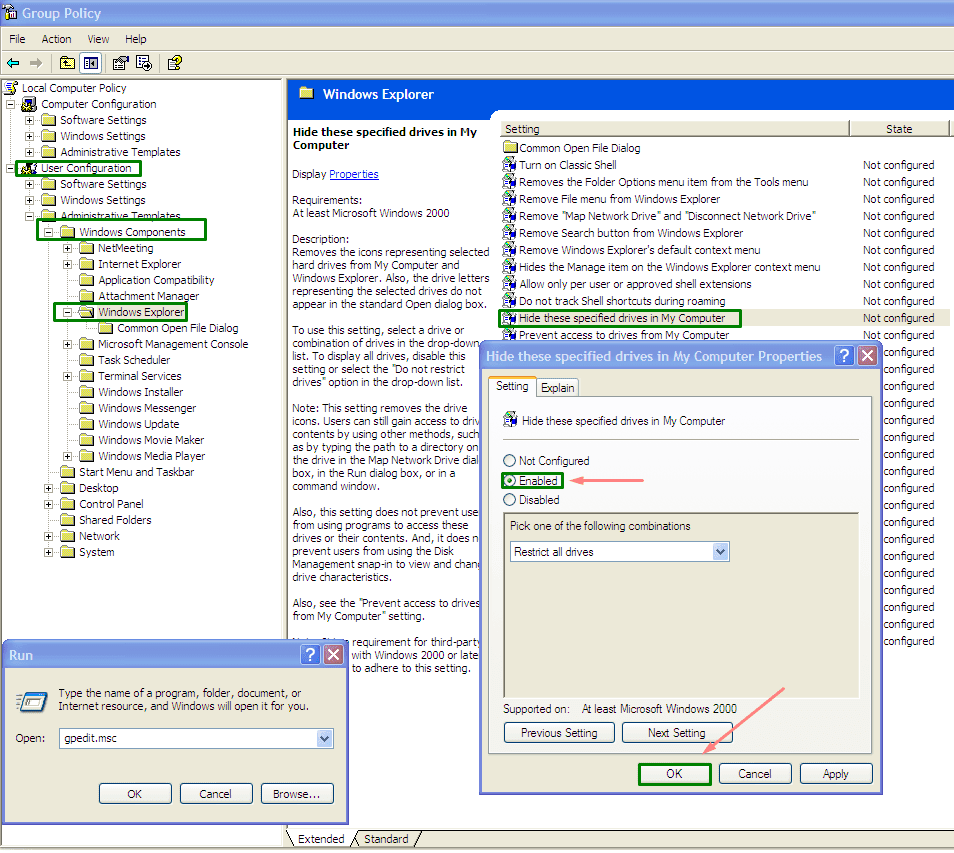This screenshot has height=853, width=954.
Task: Open the Action menu
Action: [56, 39]
